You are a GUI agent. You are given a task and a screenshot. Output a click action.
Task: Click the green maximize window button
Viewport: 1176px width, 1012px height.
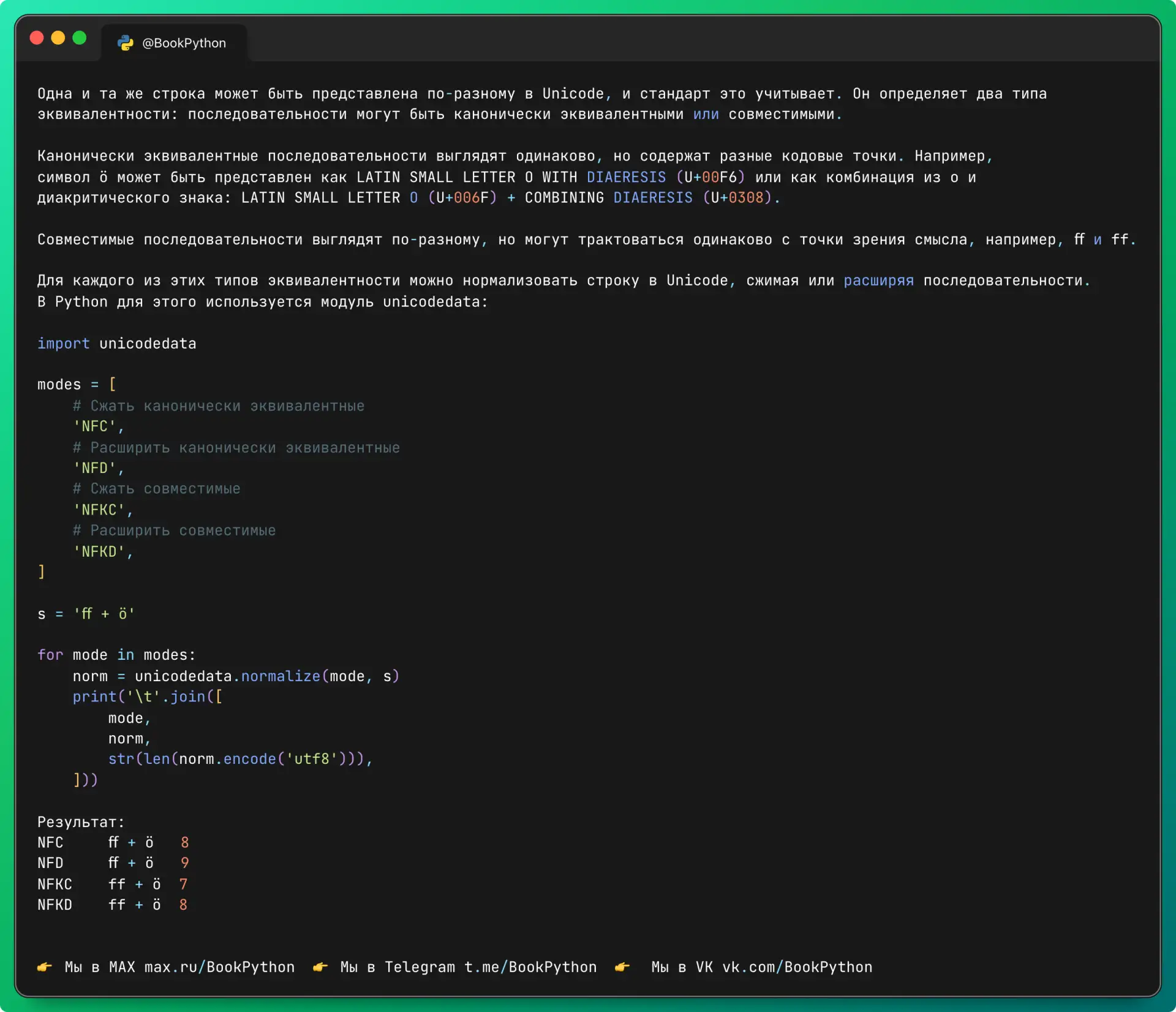[80, 38]
